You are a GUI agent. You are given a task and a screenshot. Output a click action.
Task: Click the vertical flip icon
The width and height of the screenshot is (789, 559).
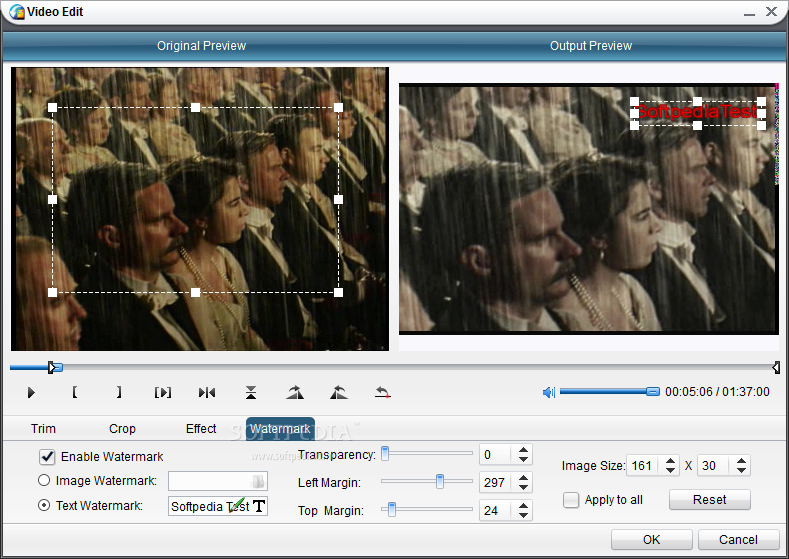pos(251,392)
